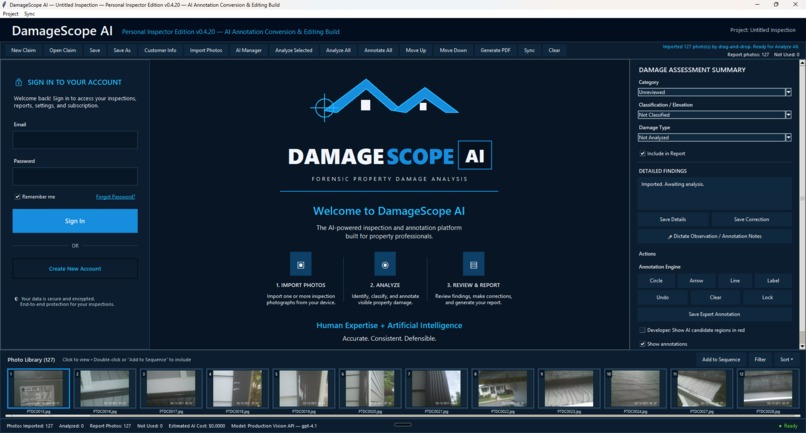Click Save Details button

coord(673,219)
